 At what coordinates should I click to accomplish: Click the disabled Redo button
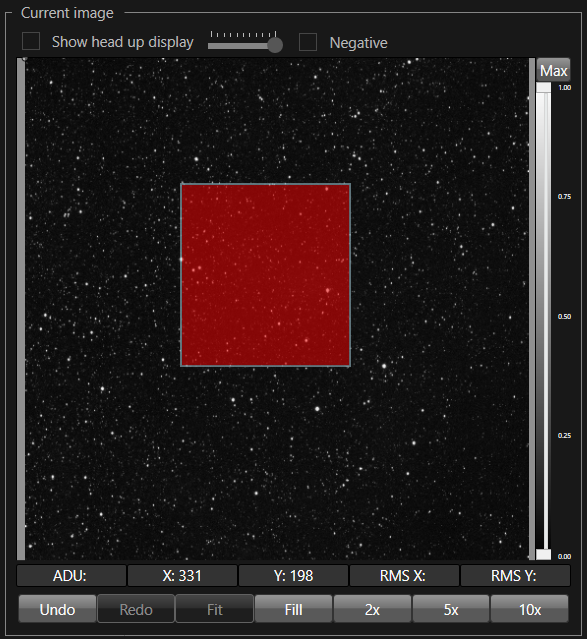(136, 609)
